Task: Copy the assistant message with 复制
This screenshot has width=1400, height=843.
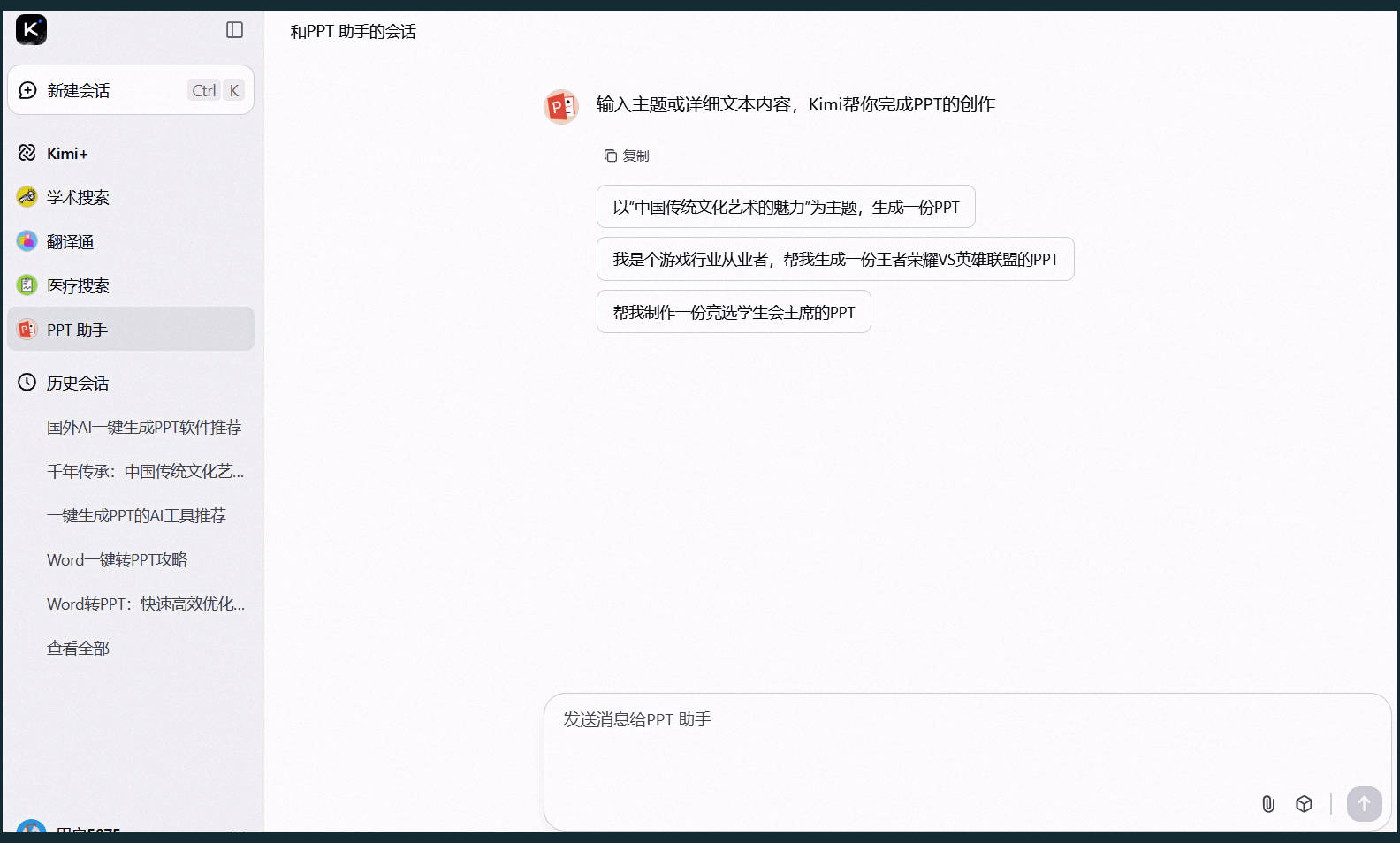Action: tap(627, 156)
